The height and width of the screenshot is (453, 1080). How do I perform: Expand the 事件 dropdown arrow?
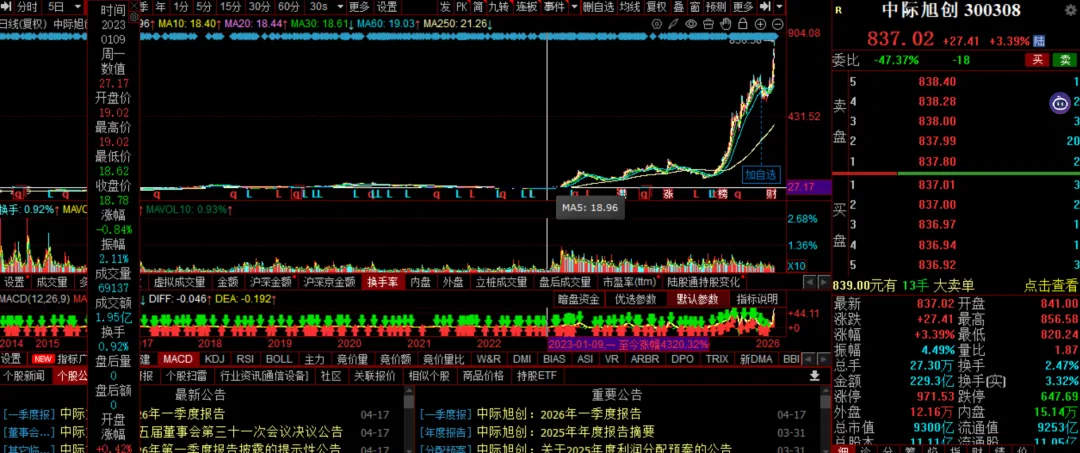(572, 7)
